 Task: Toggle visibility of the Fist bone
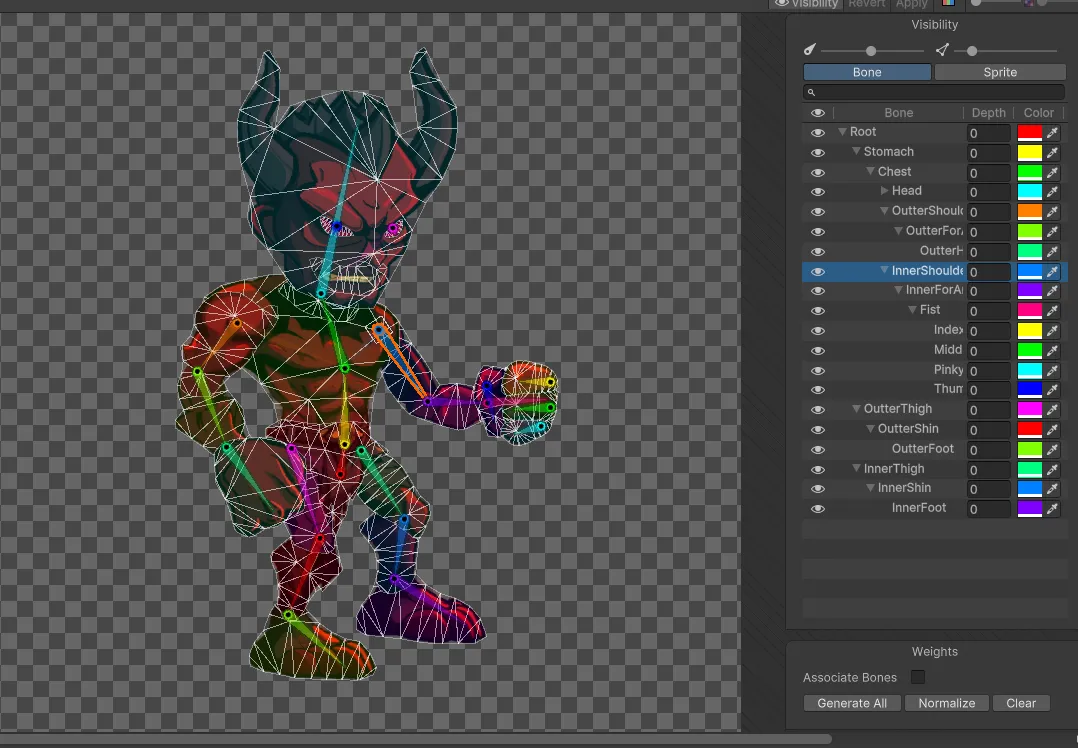817,311
